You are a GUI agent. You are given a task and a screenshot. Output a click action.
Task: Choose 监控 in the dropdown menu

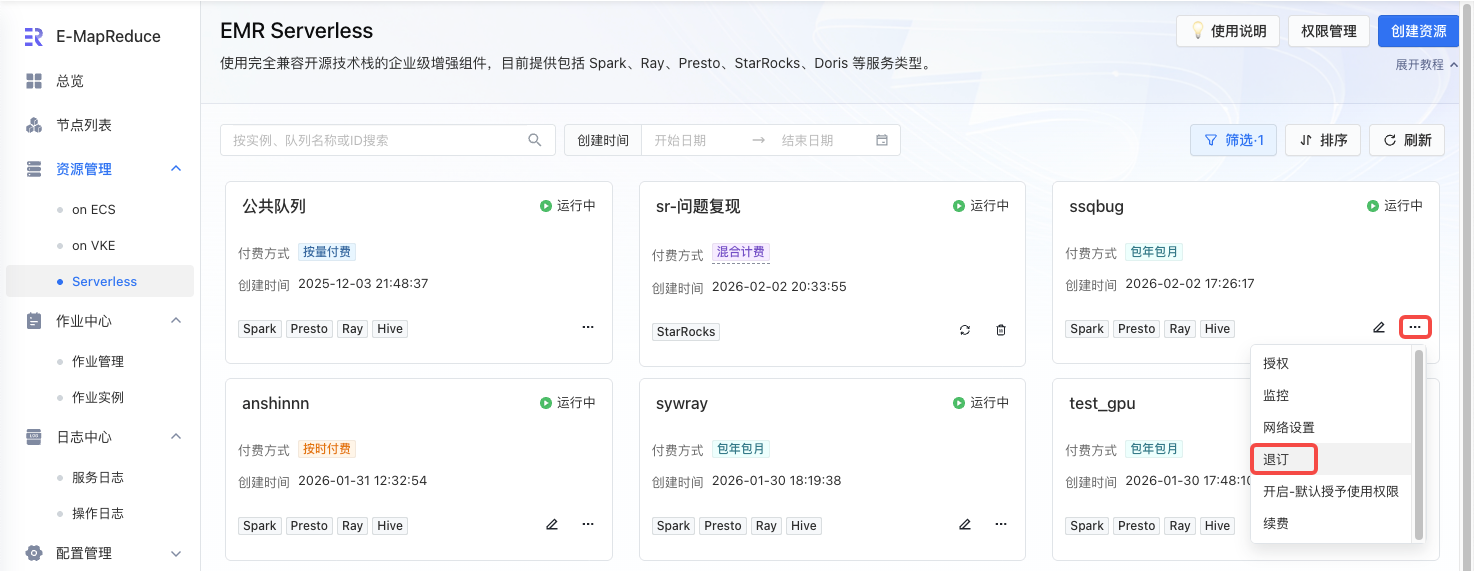1276,395
